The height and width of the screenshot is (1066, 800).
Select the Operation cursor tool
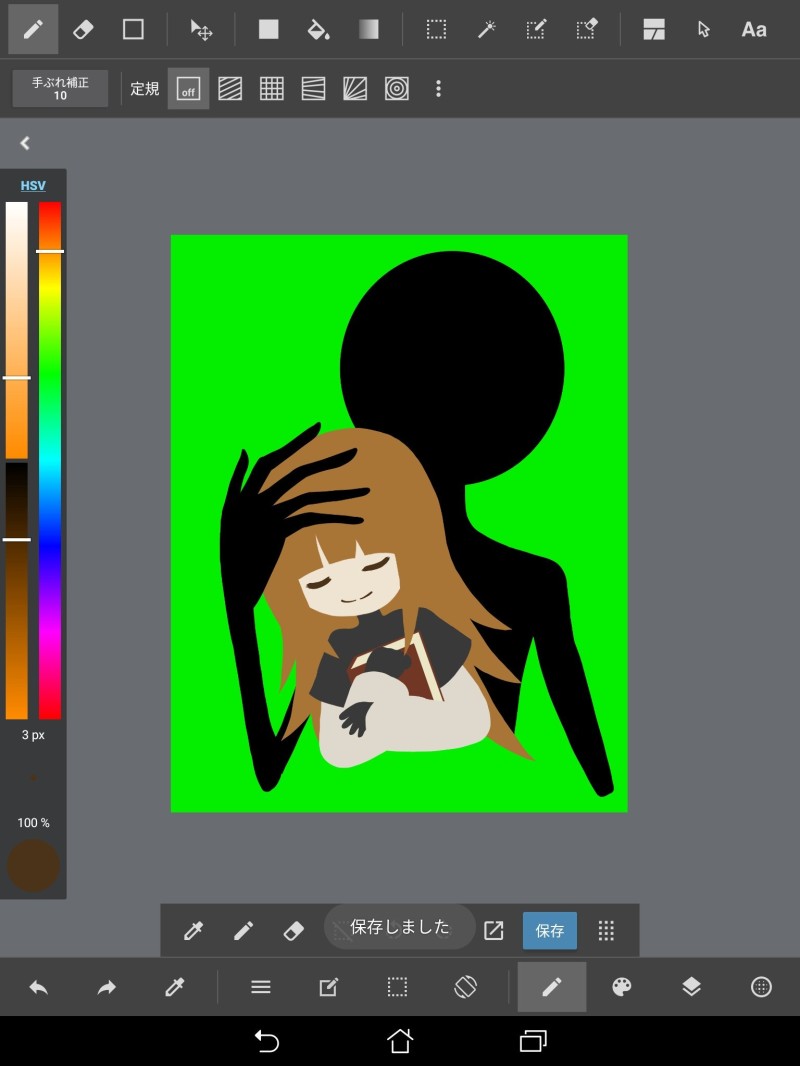point(703,29)
